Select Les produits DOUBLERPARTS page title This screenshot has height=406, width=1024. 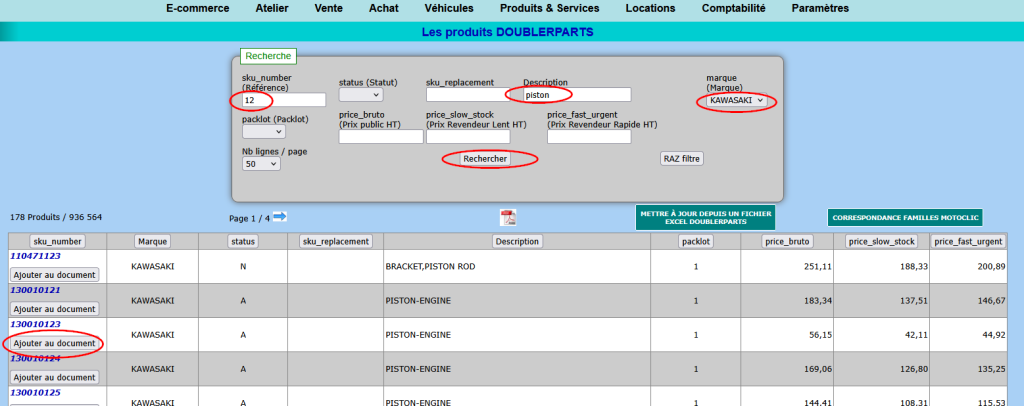pos(507,31)
